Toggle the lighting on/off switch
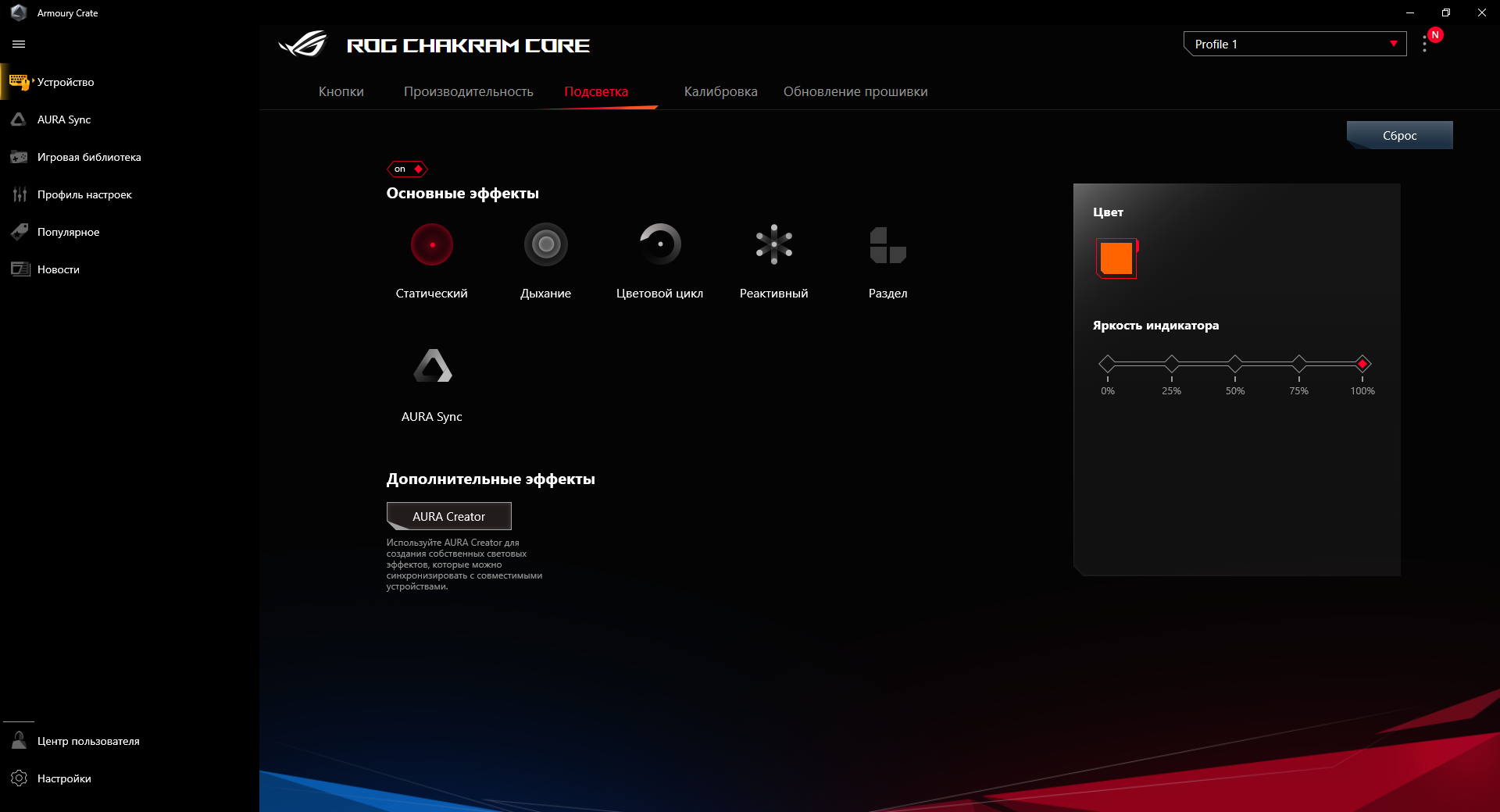The image size is (1500, 812). click(x=407, y=169)
